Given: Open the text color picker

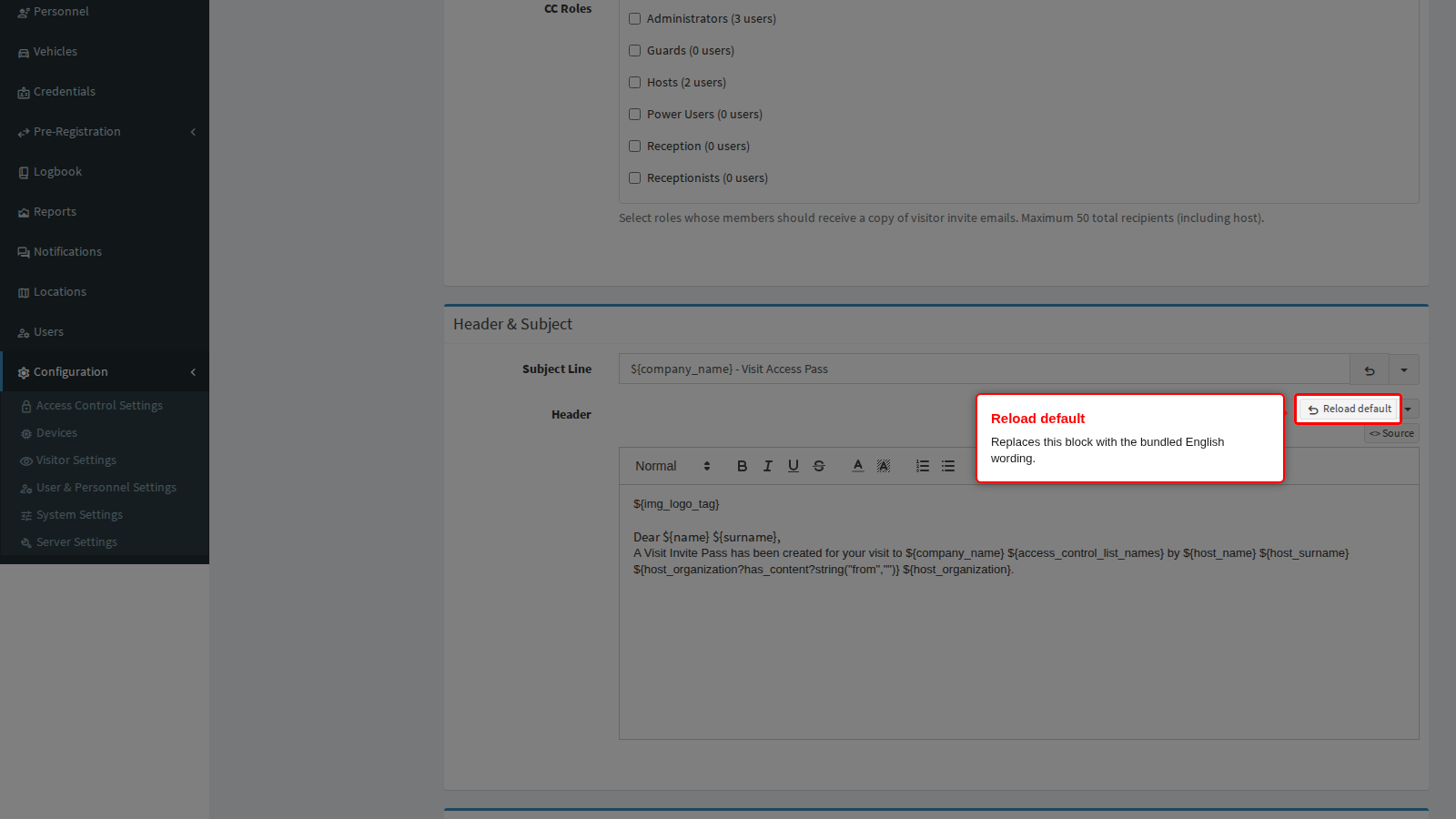Looking at the screenshot, I should [857, 466].
